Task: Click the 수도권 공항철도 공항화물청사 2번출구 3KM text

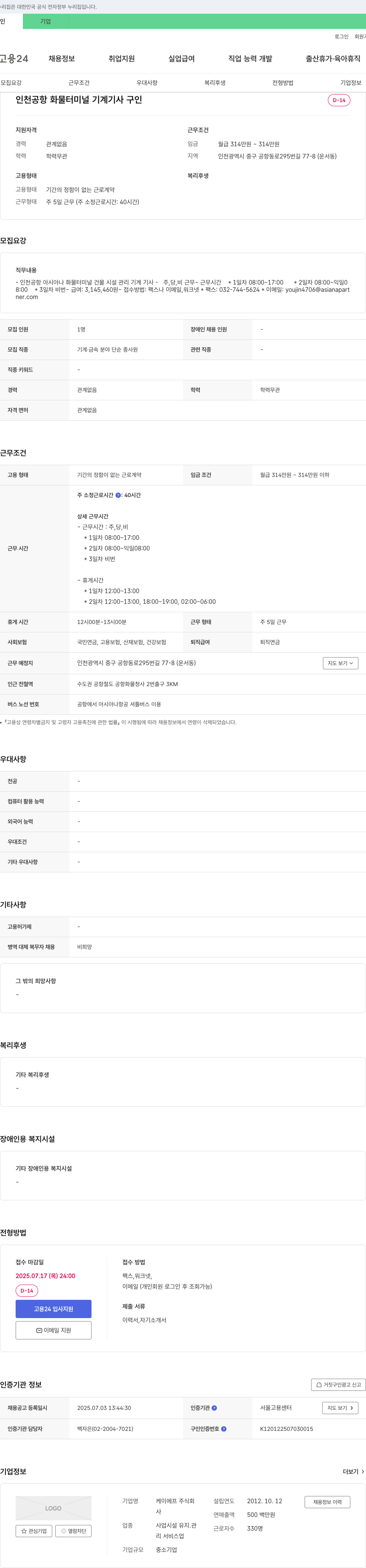Action: click(x=127, y=684)
